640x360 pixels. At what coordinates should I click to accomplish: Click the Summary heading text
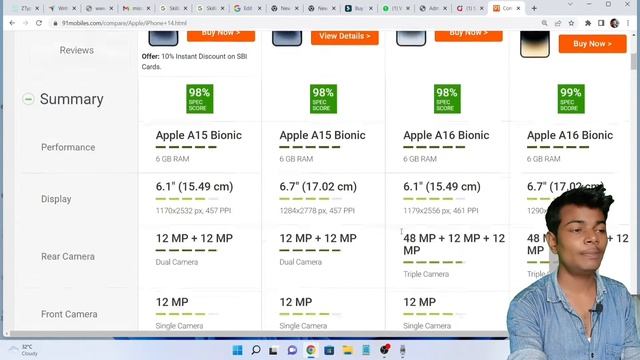click(x=72, y=99)
